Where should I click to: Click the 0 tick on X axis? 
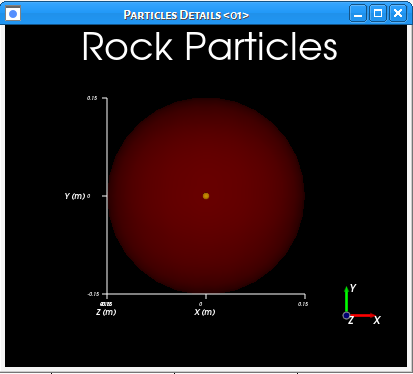point(200,304)
